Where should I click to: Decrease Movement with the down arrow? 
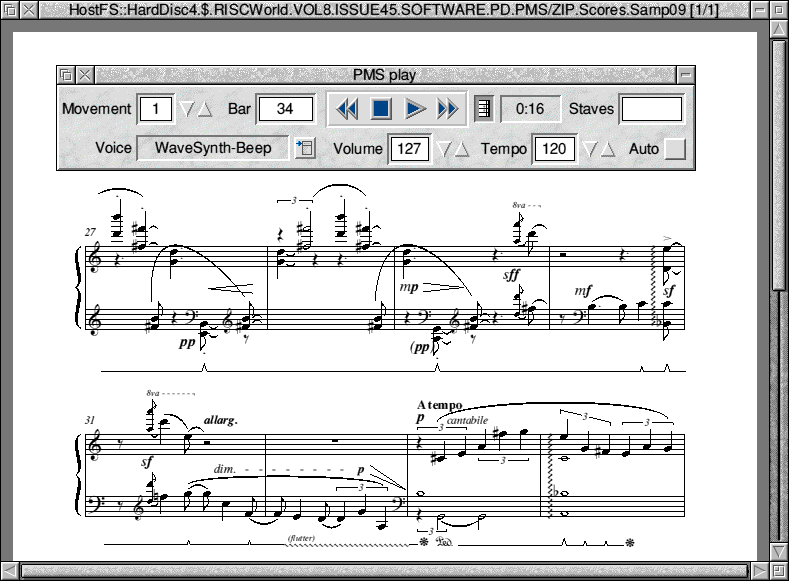pos(186,109)
